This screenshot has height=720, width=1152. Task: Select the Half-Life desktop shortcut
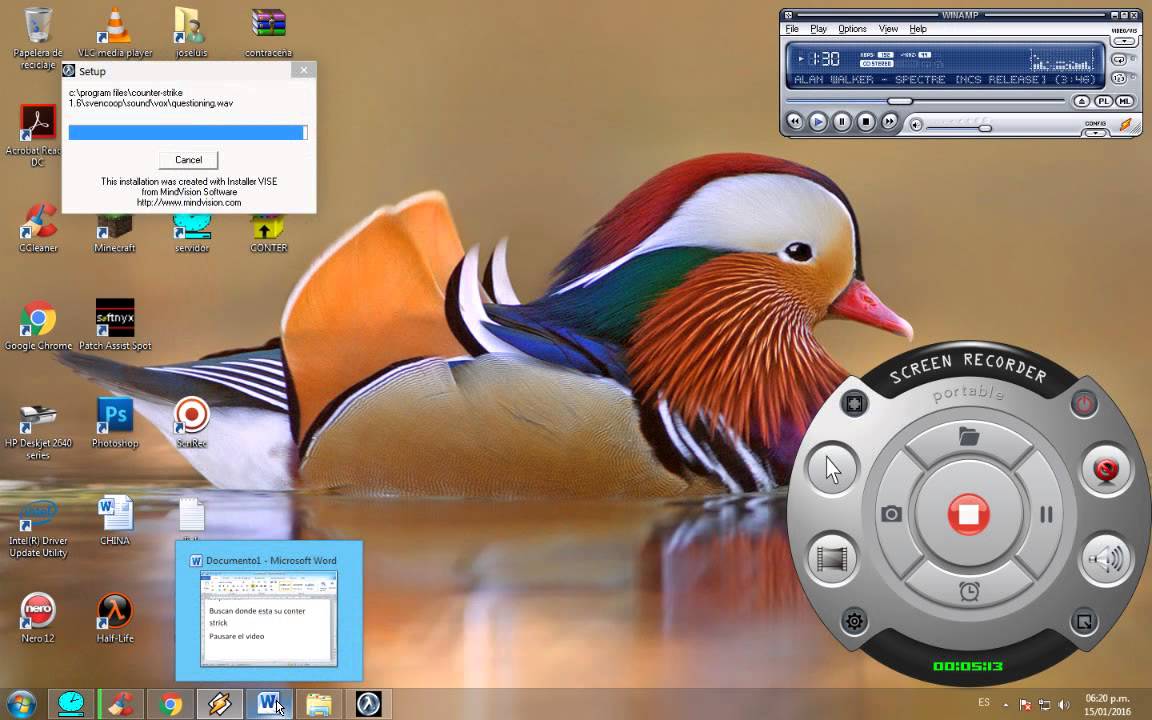pos(115,618)
